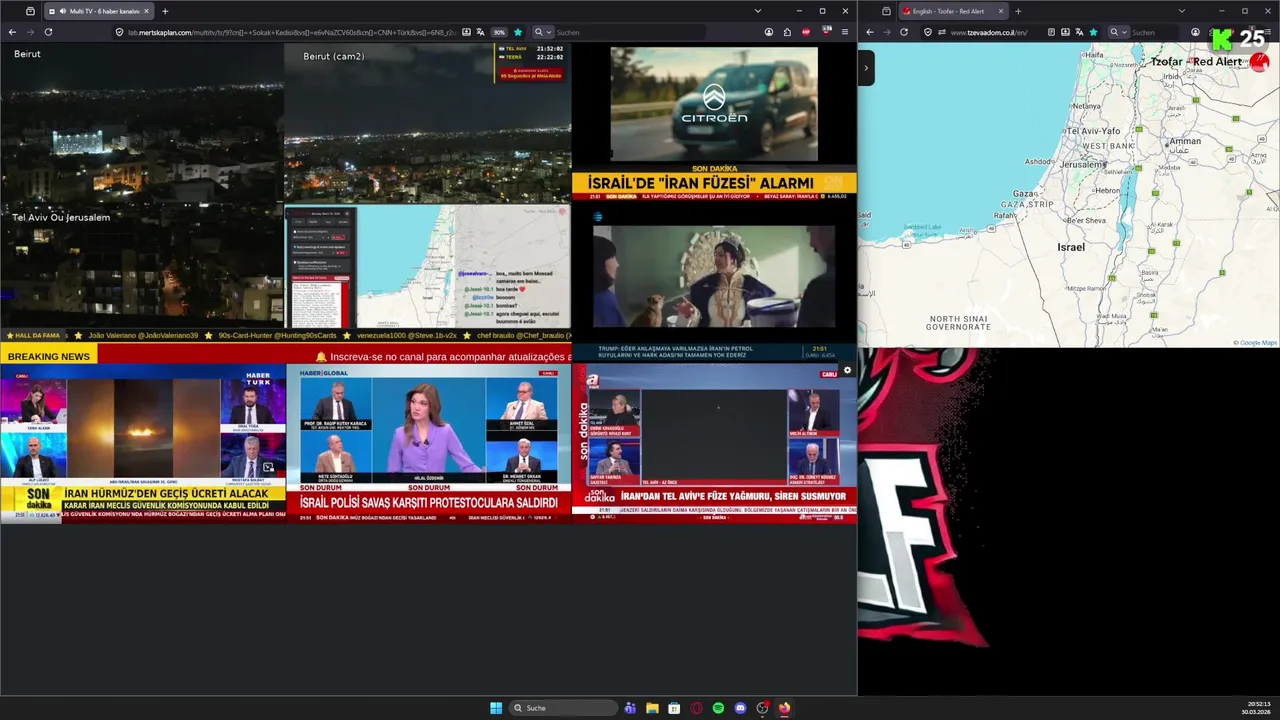Open settings gear on A Haber stream
Image resolution: width=1280 pixels, height=720 pixels.
(847, 370)
